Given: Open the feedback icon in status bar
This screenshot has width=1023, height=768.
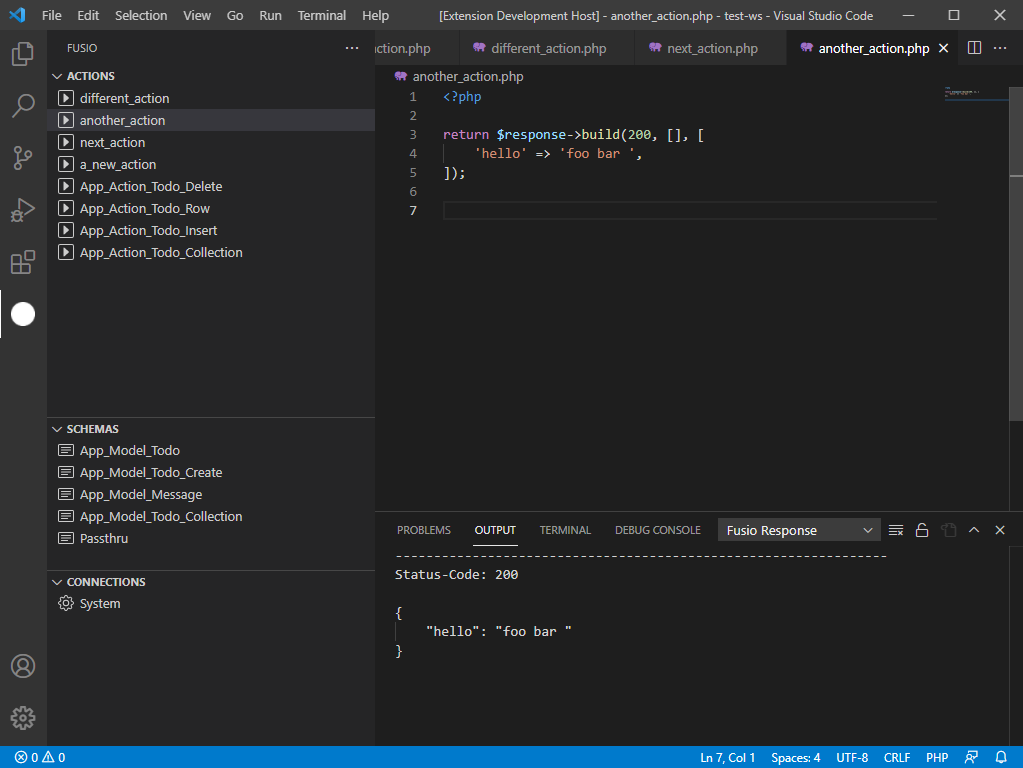Looking at the screenshot, I should pos(971,758).
